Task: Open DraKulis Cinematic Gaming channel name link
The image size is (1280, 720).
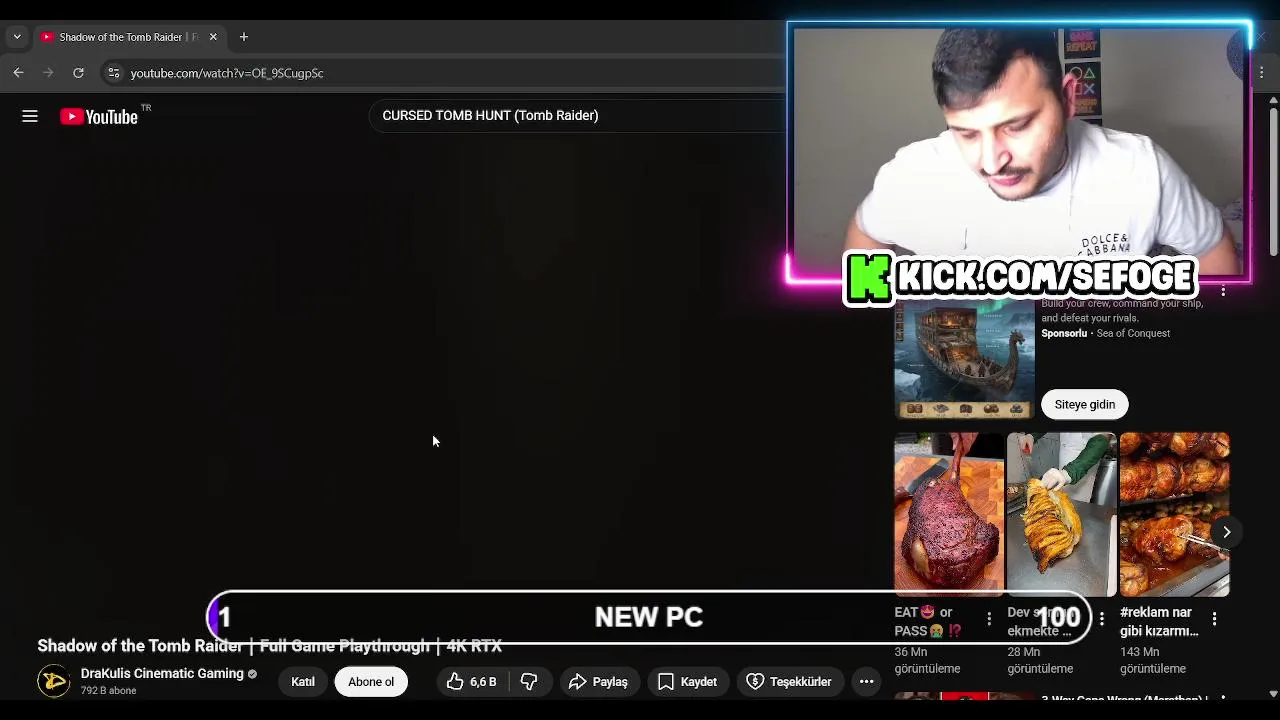Action: [162, 674]
